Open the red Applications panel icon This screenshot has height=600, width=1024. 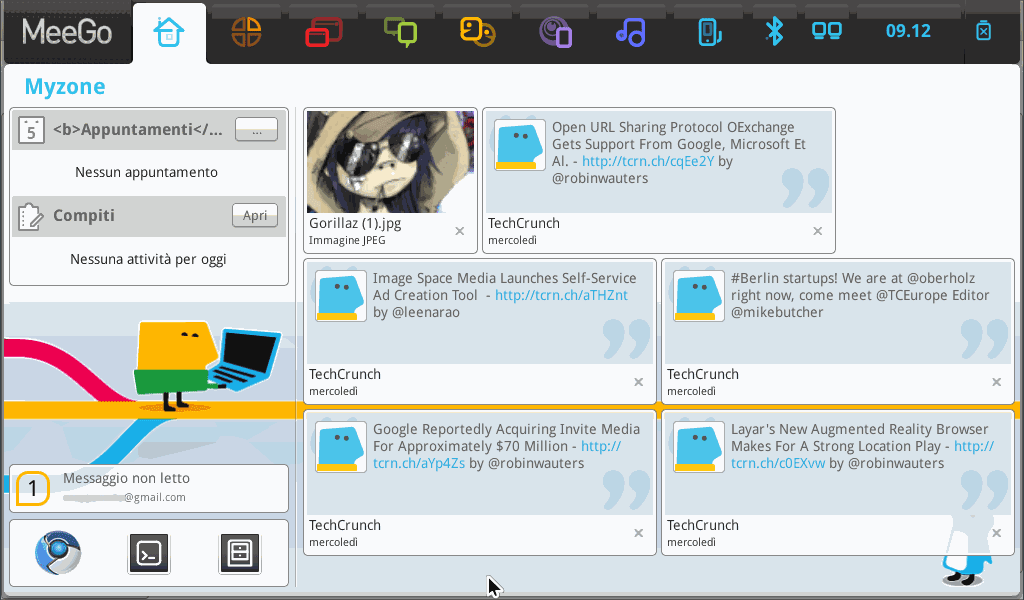[323, 32]
